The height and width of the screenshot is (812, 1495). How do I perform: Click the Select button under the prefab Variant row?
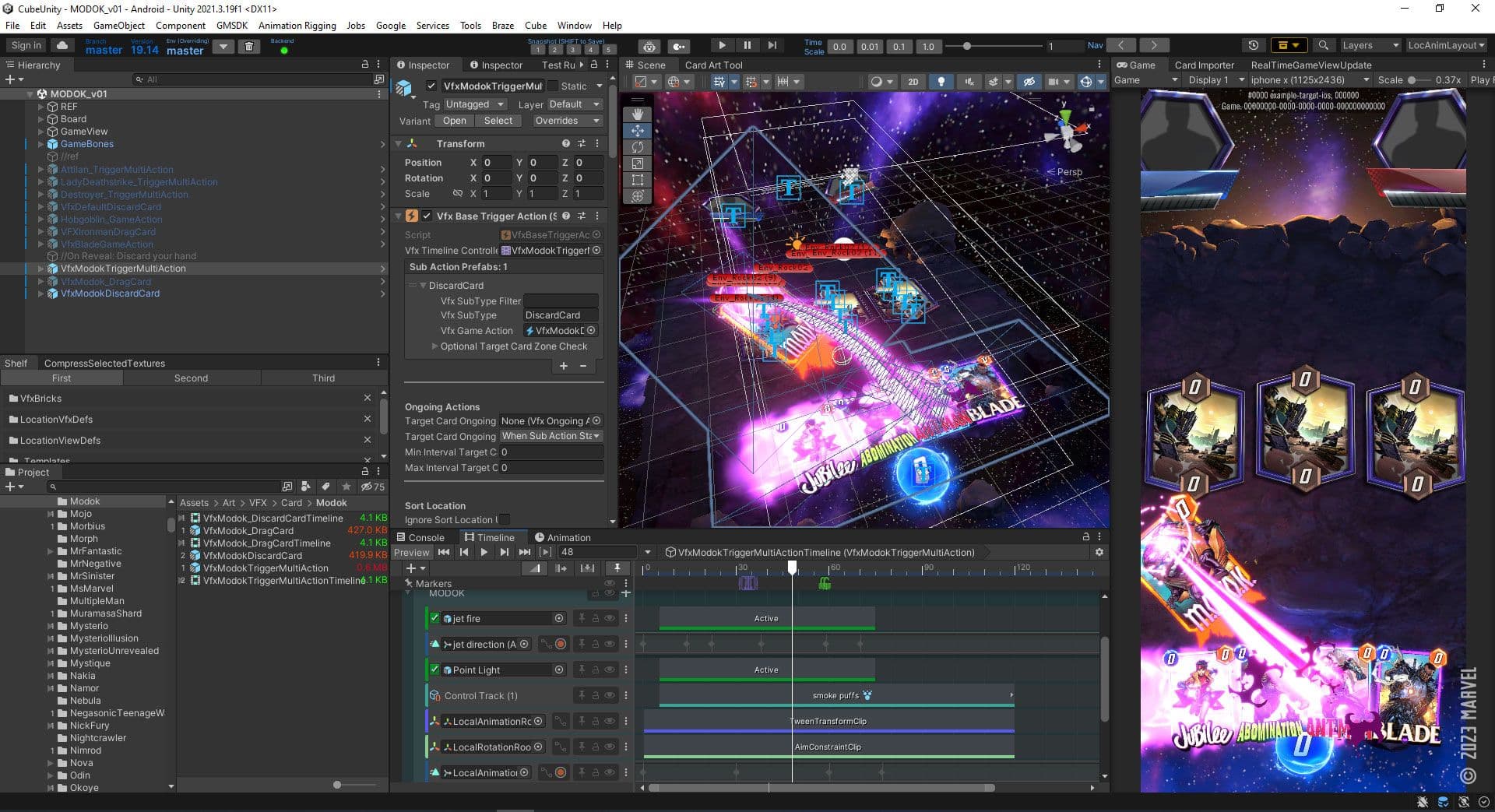coord(498,121)
